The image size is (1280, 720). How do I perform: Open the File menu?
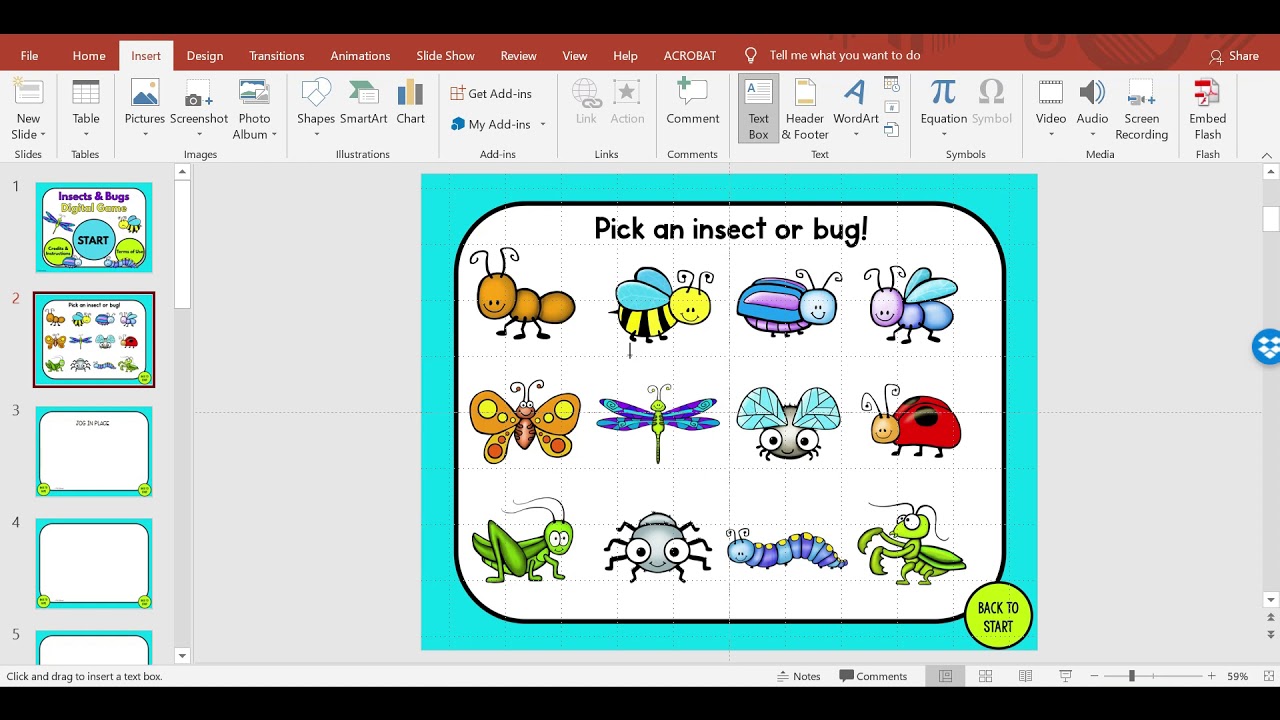[29, 56]
